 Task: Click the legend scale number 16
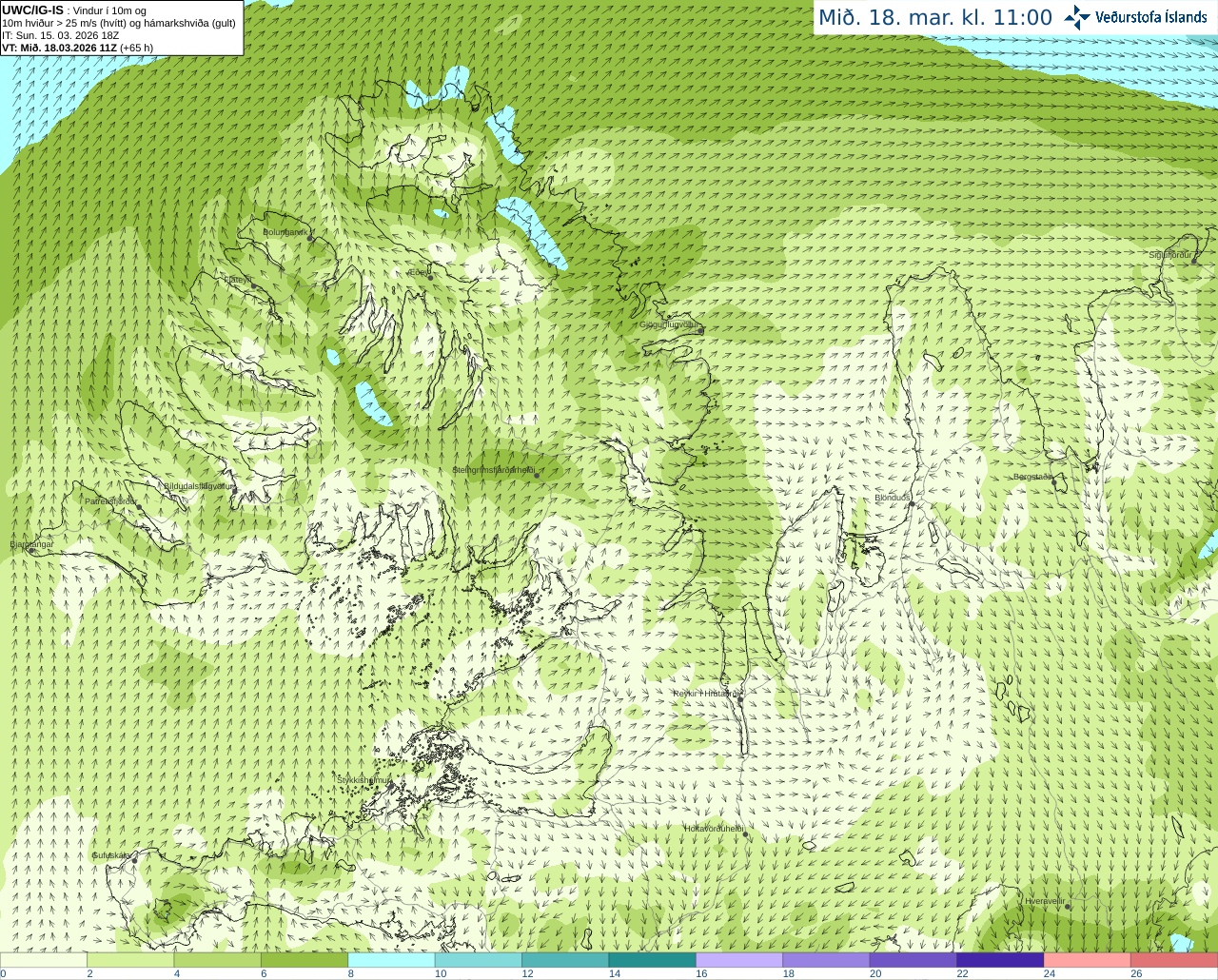[x=701, y=974]
